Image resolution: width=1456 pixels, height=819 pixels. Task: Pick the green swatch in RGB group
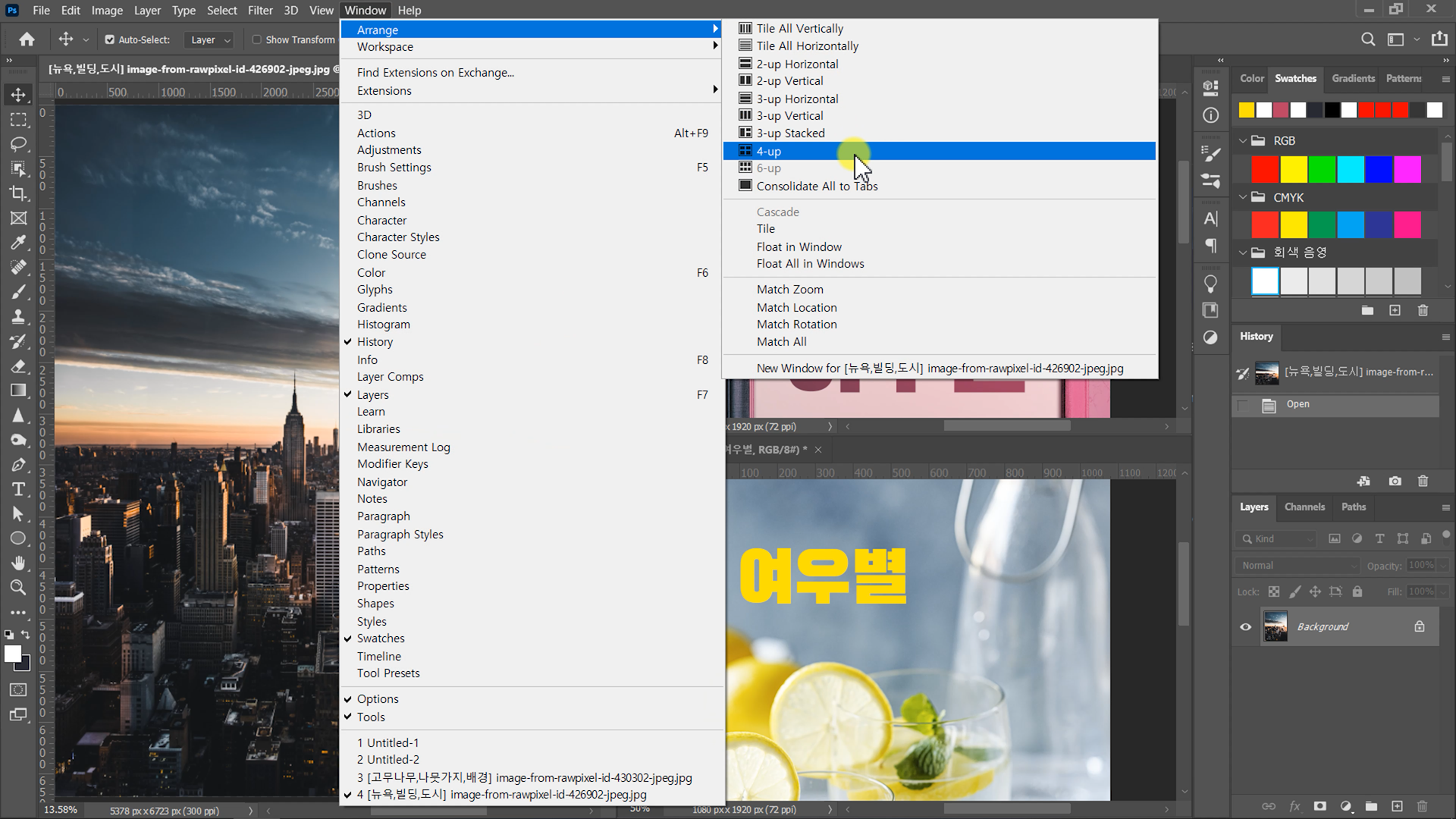tap(1322, 169)
